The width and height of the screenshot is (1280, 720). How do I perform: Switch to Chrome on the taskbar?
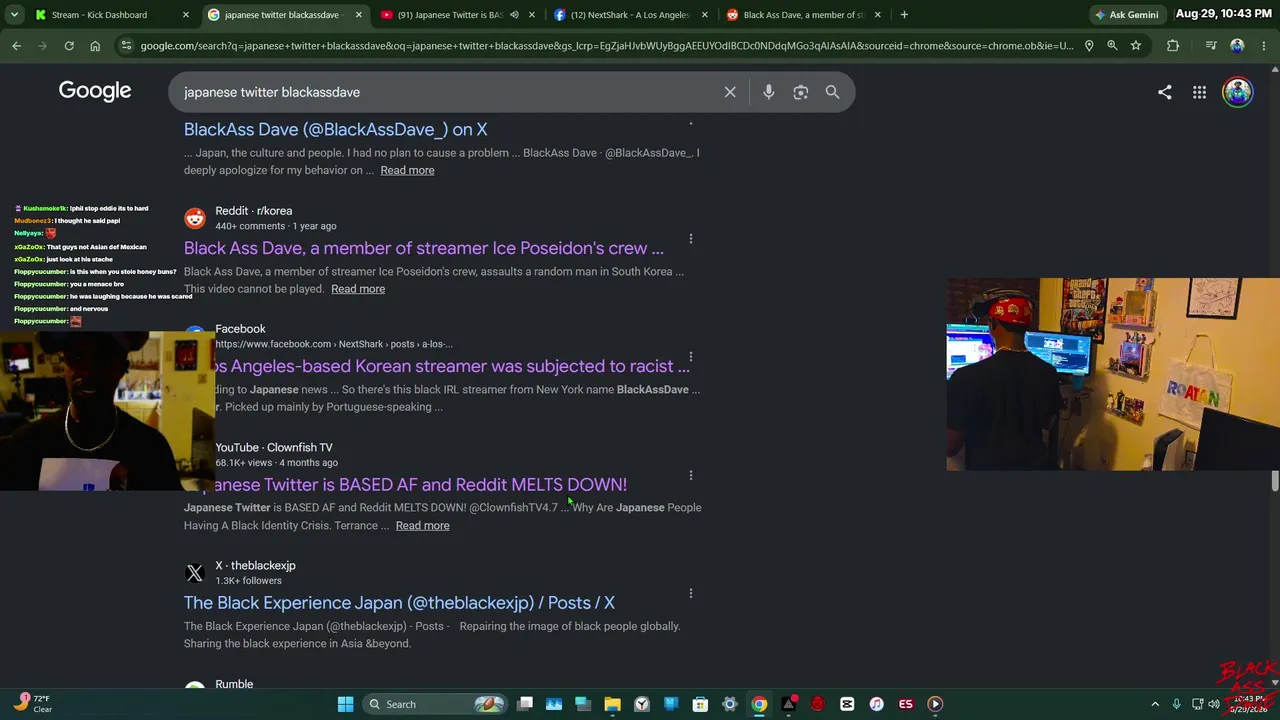(759, 704)
